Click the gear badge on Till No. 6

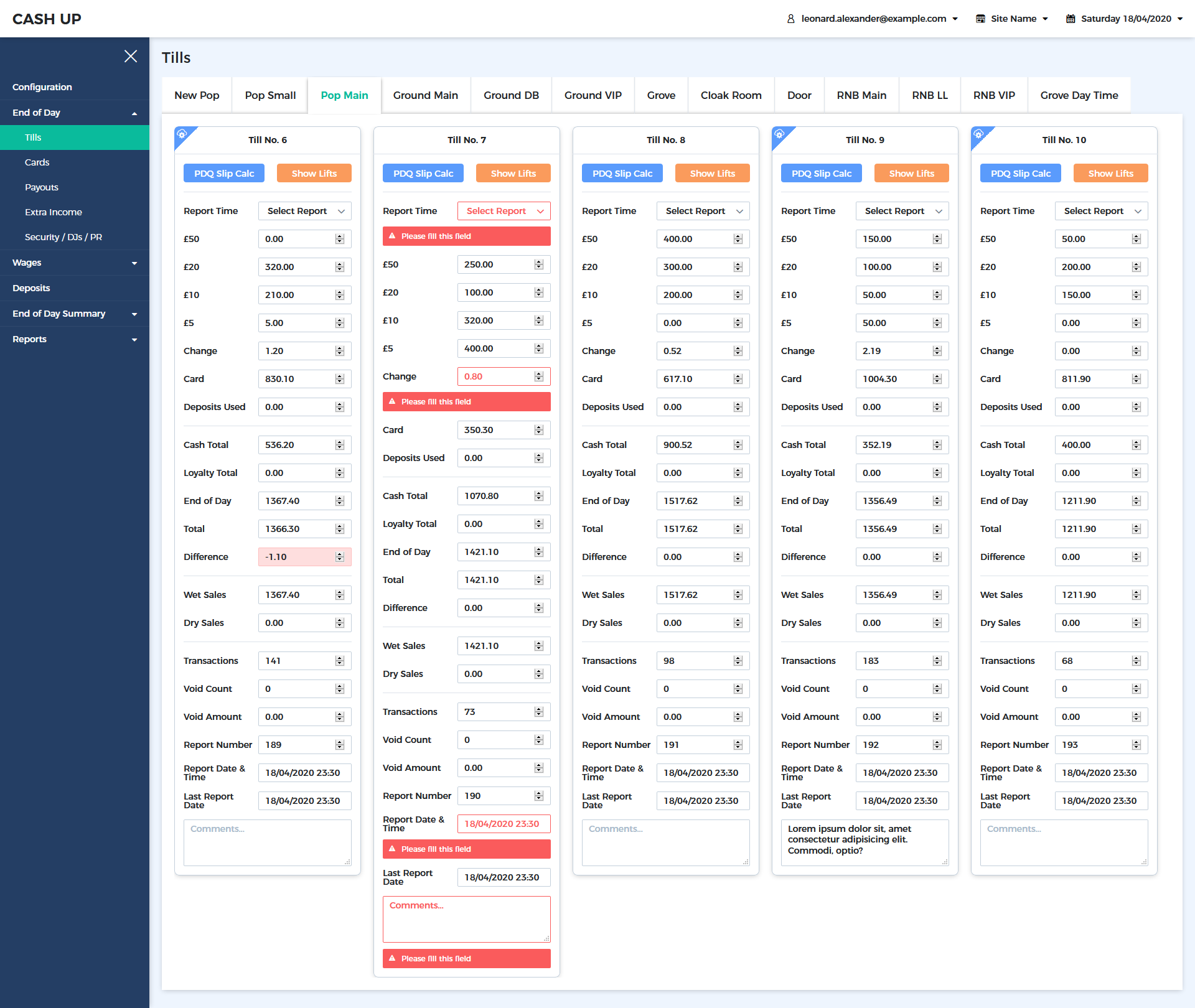pos(182,134)
